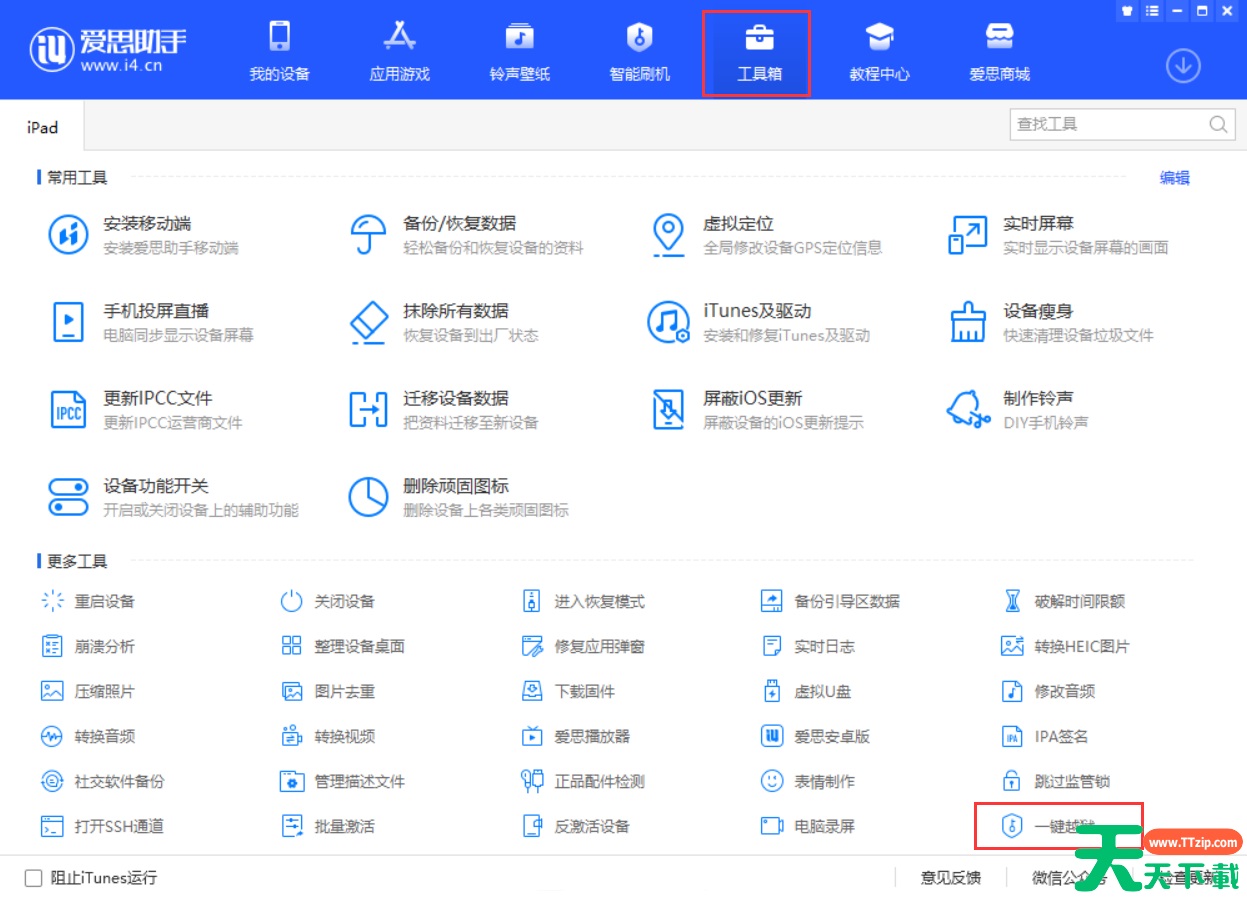Select the 抹除所有数据 eraser icon
This screenshot has width=1247, height=898.
pyautogui.click(x=368, y=322)
